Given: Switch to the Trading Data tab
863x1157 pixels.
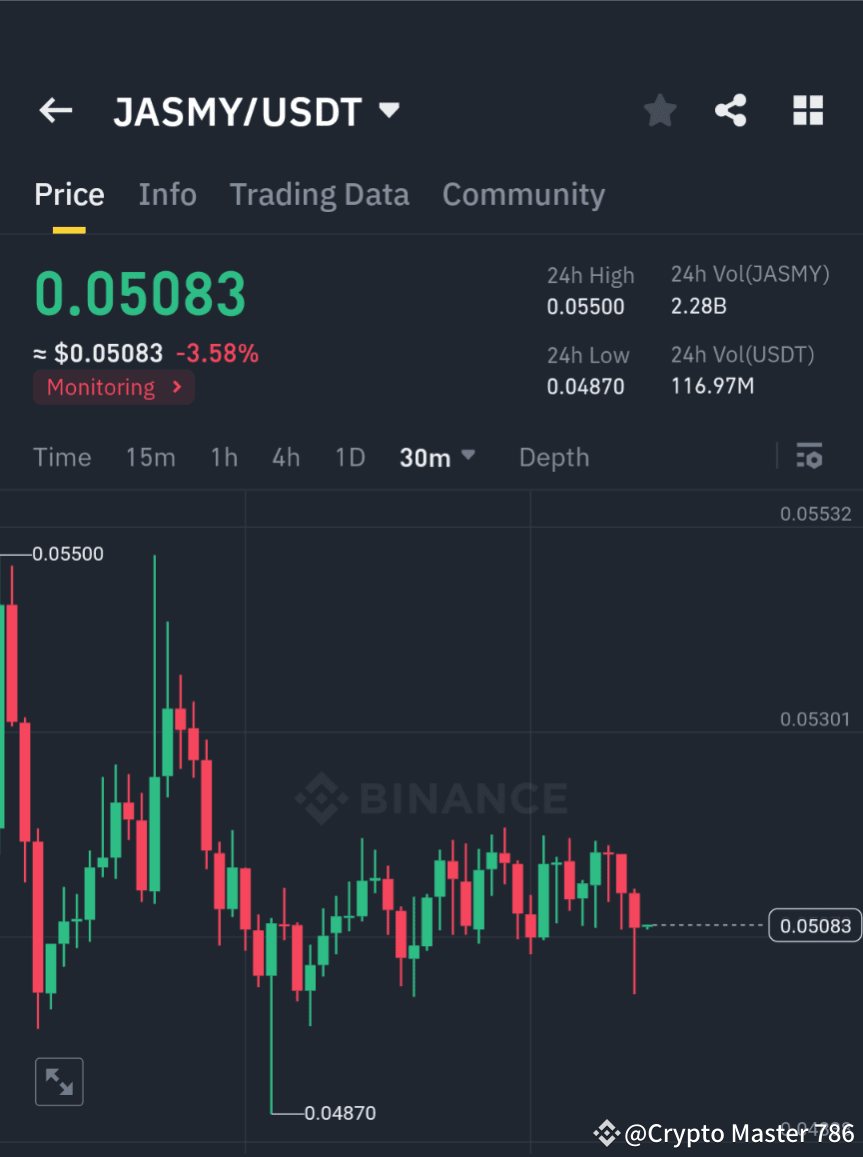Looking at the screenshot, I should [x=319, y=194].
